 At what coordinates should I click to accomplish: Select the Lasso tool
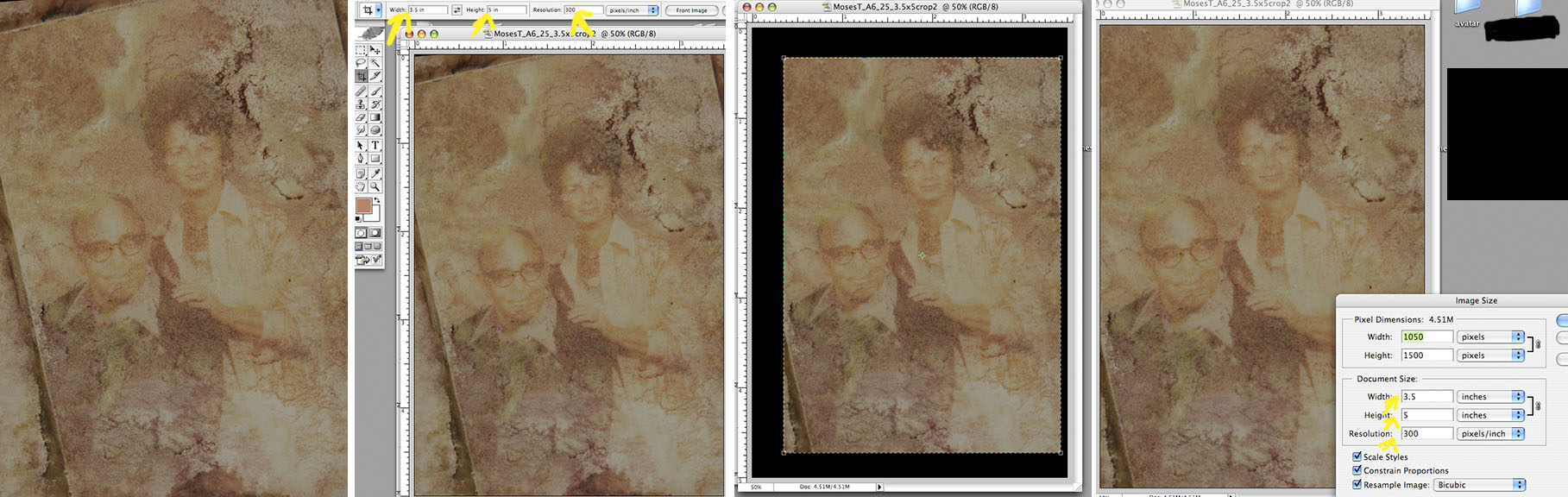[x=361, y=63]
